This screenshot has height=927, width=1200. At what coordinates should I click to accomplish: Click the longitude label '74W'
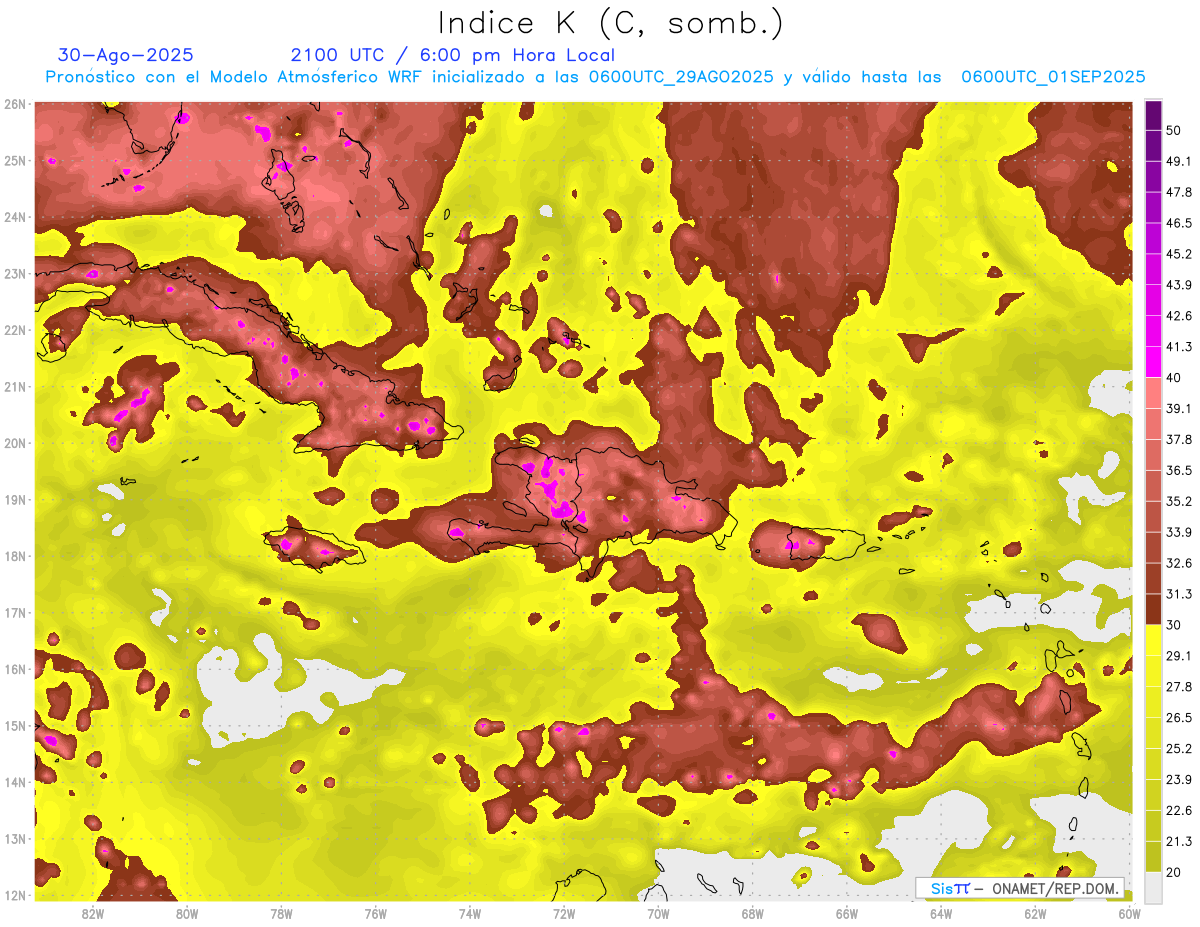point(469,913)
